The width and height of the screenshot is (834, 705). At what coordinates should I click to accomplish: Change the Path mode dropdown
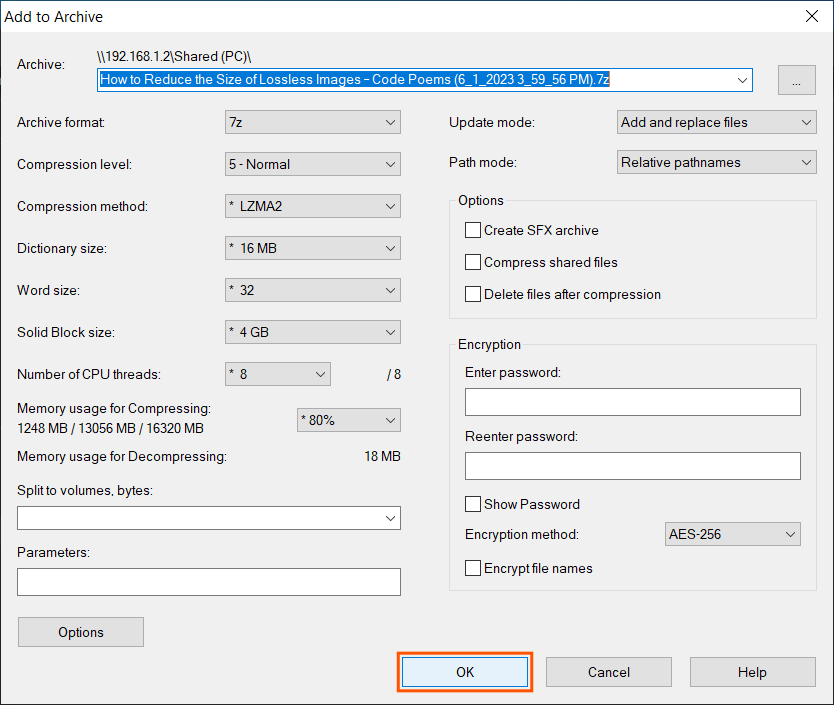pyautogui.click(x=716, y=162)
